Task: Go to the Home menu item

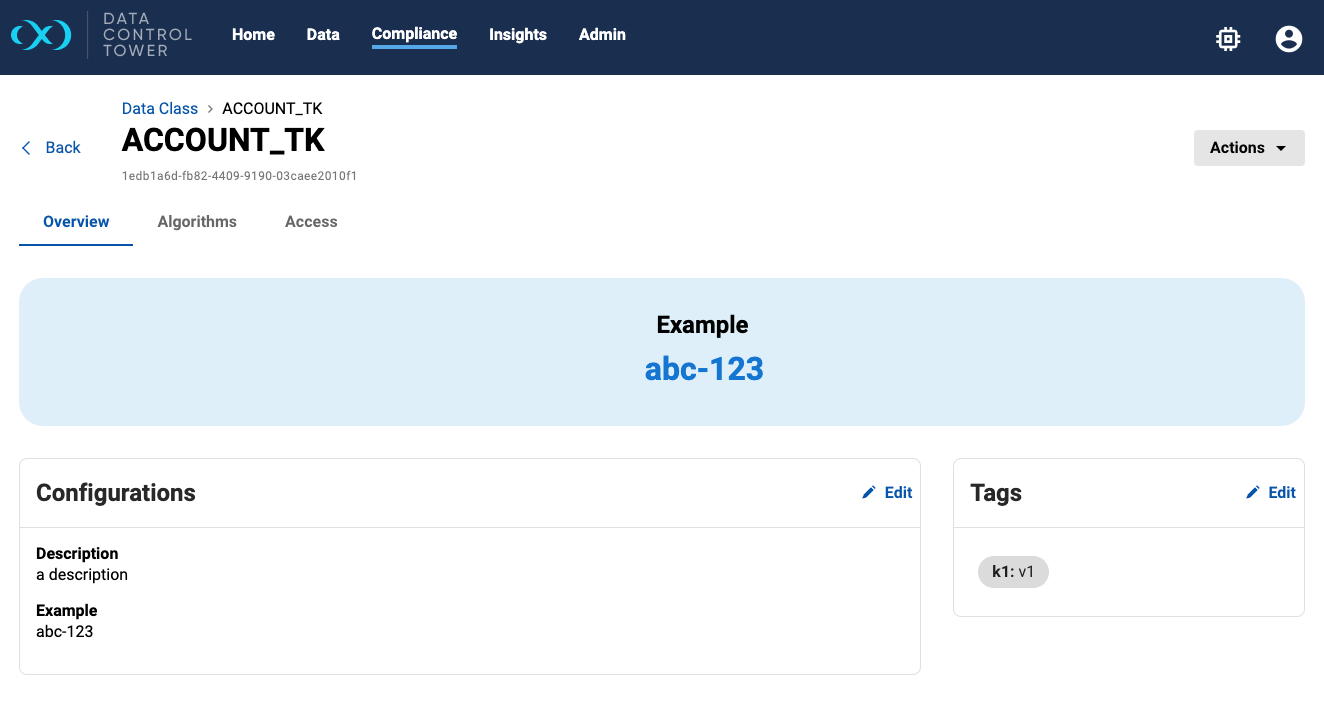Action: click(x=253, y=35)
